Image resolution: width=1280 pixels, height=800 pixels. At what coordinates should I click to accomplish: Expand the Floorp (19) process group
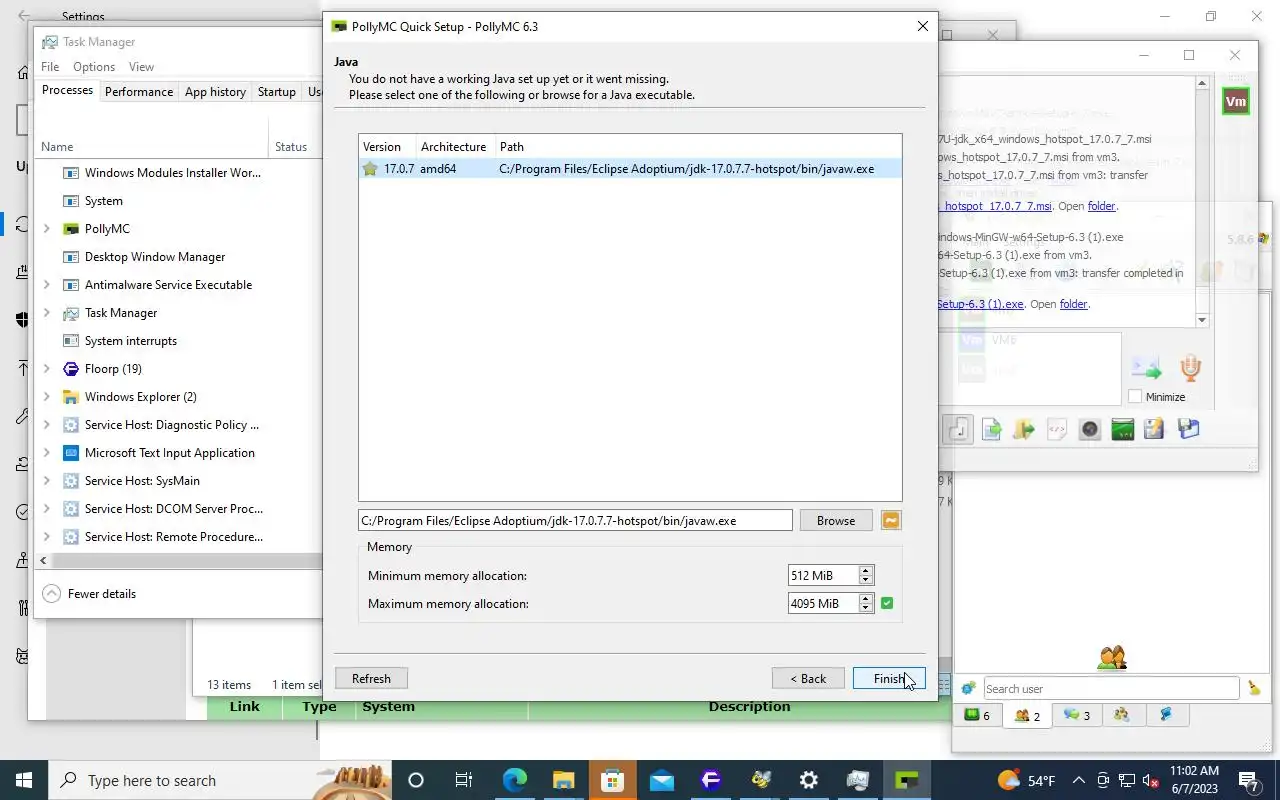click(x=46, y=369)
